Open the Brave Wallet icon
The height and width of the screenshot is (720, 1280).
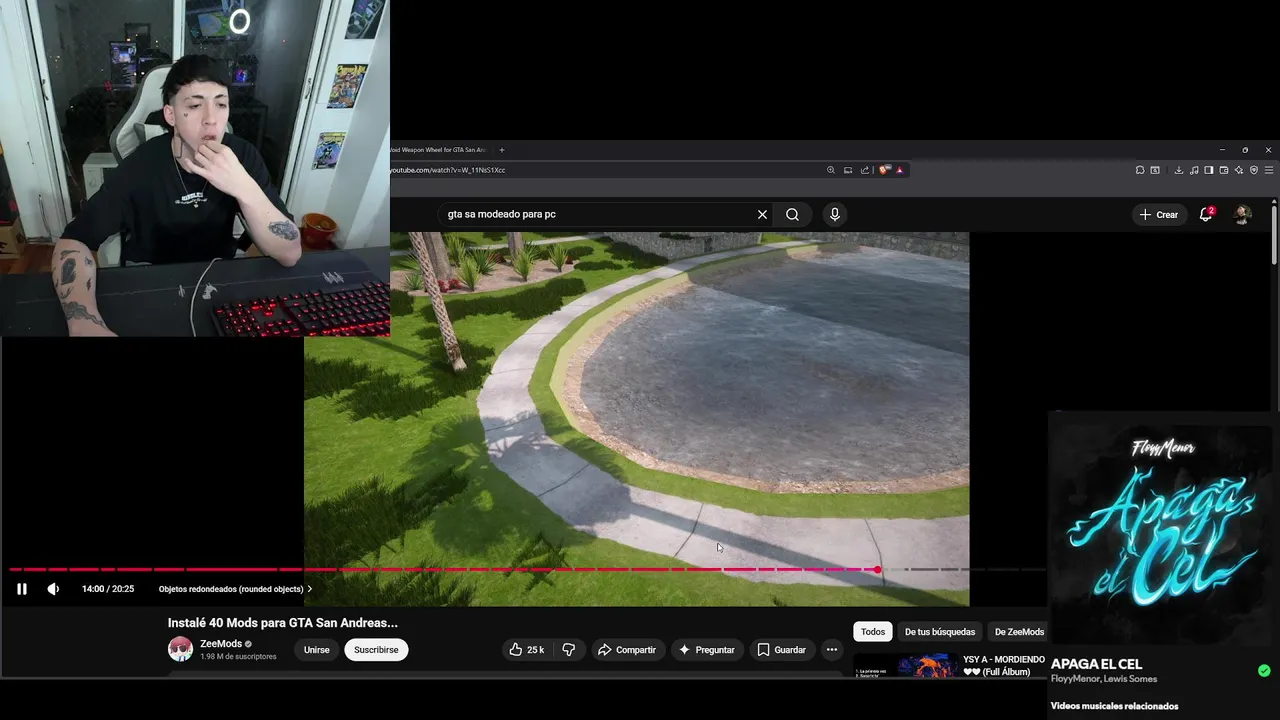click(x=1224, y=170)
